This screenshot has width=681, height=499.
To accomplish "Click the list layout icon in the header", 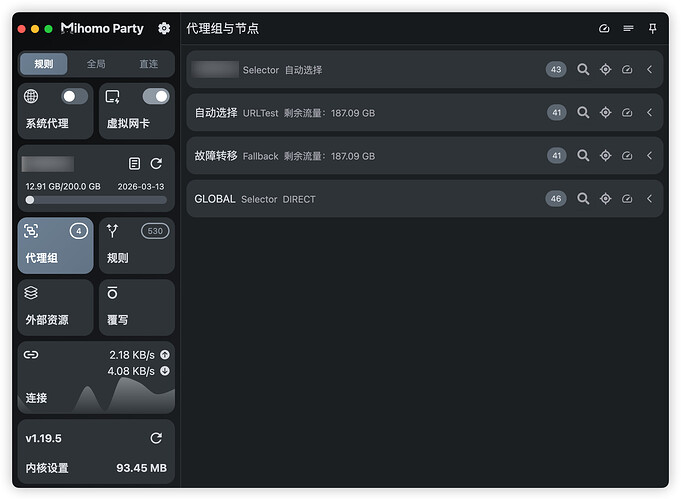I will pos(628,29).
